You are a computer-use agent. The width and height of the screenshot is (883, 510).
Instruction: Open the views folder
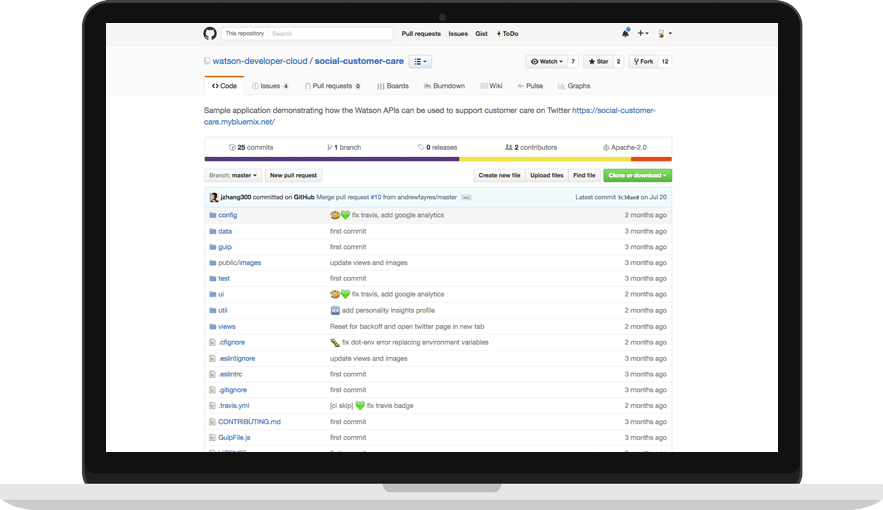227,326
